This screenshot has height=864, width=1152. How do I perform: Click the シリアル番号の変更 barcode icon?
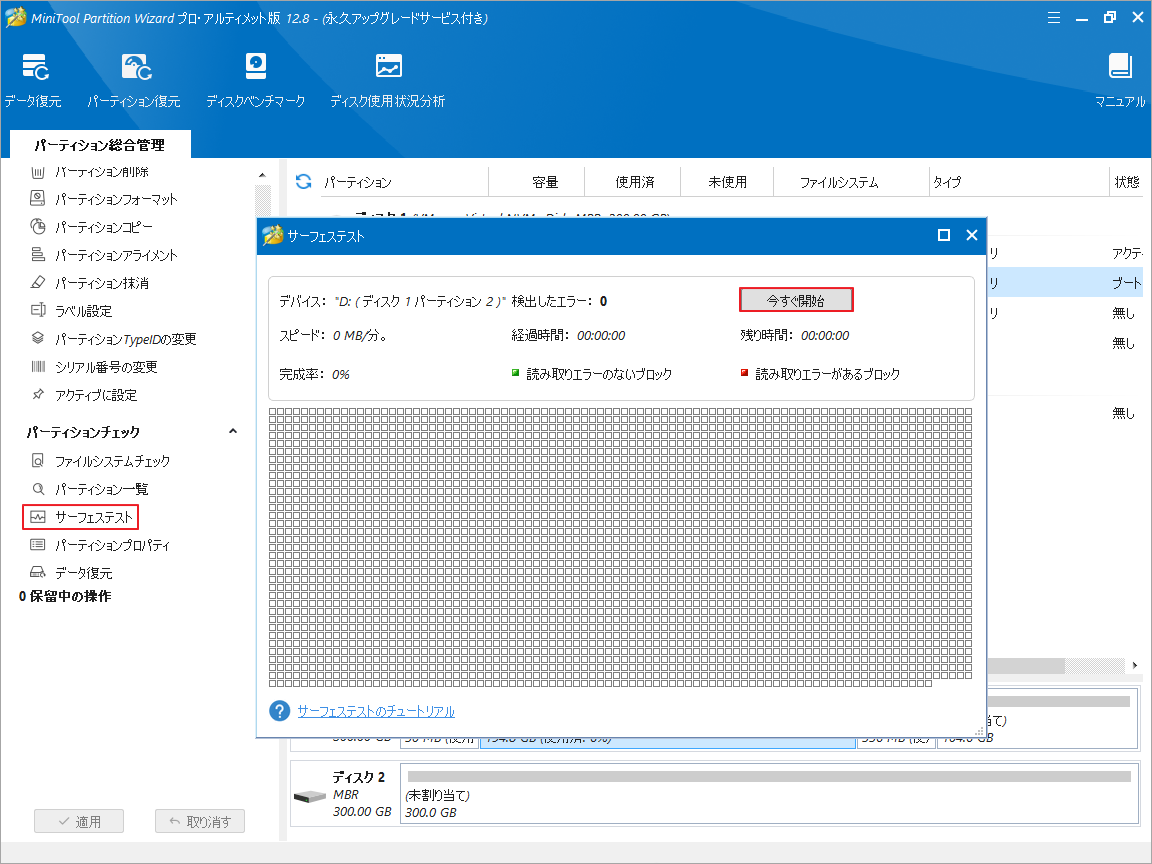coord(37,366)
